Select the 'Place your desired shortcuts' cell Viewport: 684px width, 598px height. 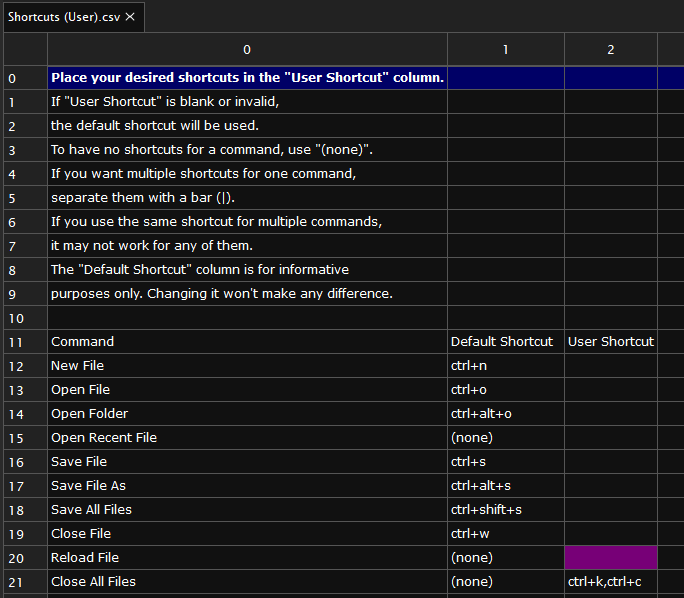[x=247, y=78]
